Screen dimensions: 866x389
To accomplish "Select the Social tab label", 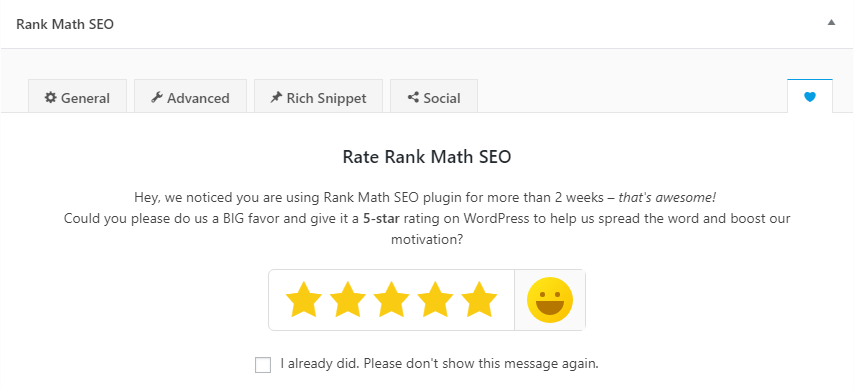I will 442,98.
